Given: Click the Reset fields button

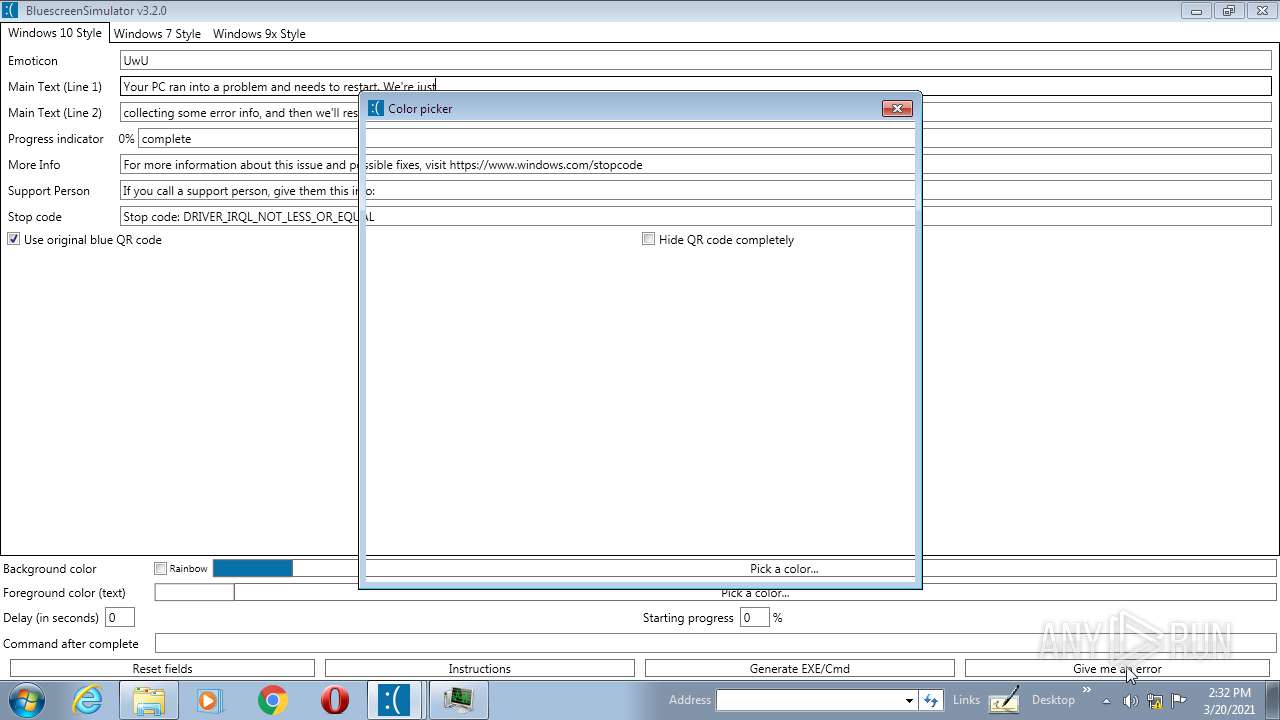Looking at the screenshot, I should point(162,668).
